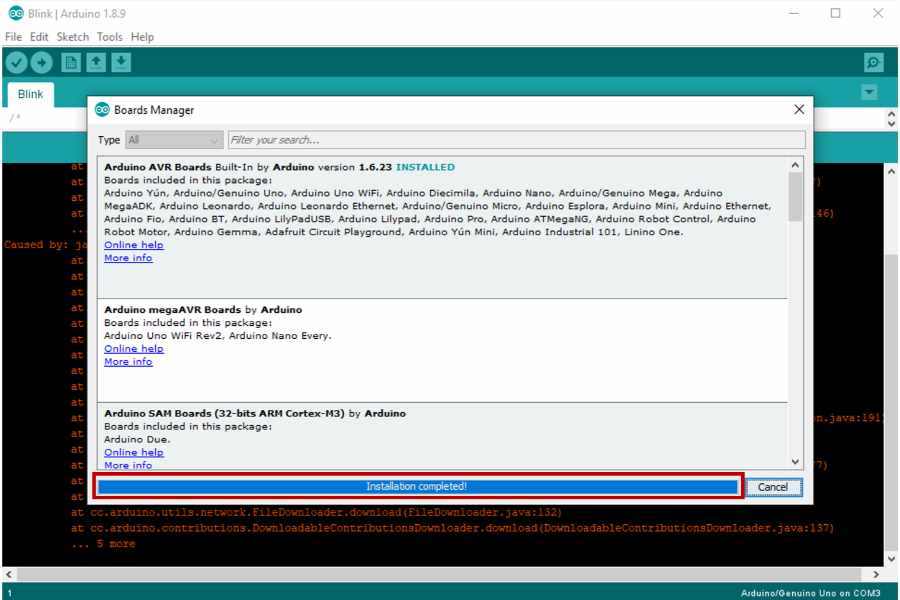Focus the Filter your search field
The width and height of the screenshot is (900, 600).
(x=517, y=140)
